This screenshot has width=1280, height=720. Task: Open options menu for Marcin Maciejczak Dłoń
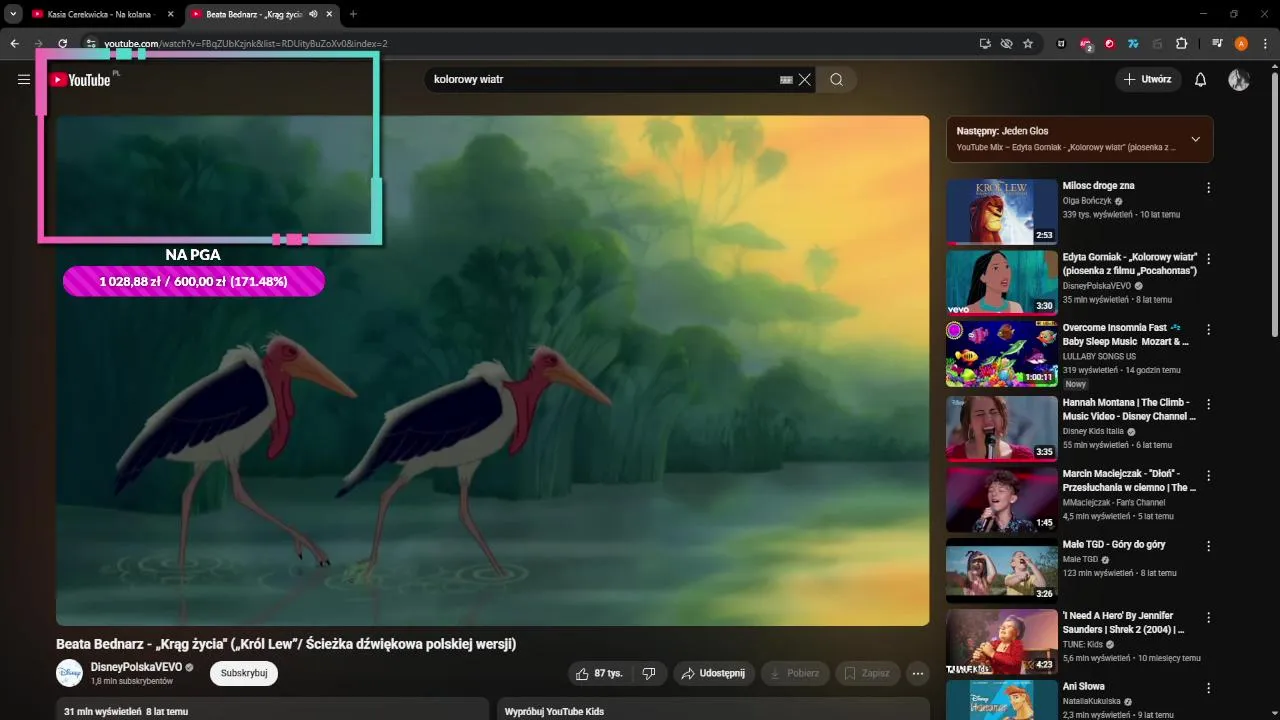pyautogui.click(x=1208, y=476)
